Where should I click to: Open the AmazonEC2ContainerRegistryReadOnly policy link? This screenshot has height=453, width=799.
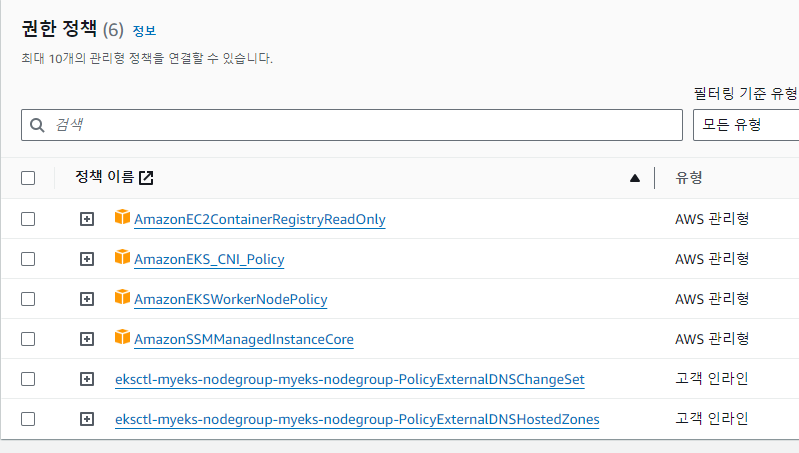click(260, 219)
